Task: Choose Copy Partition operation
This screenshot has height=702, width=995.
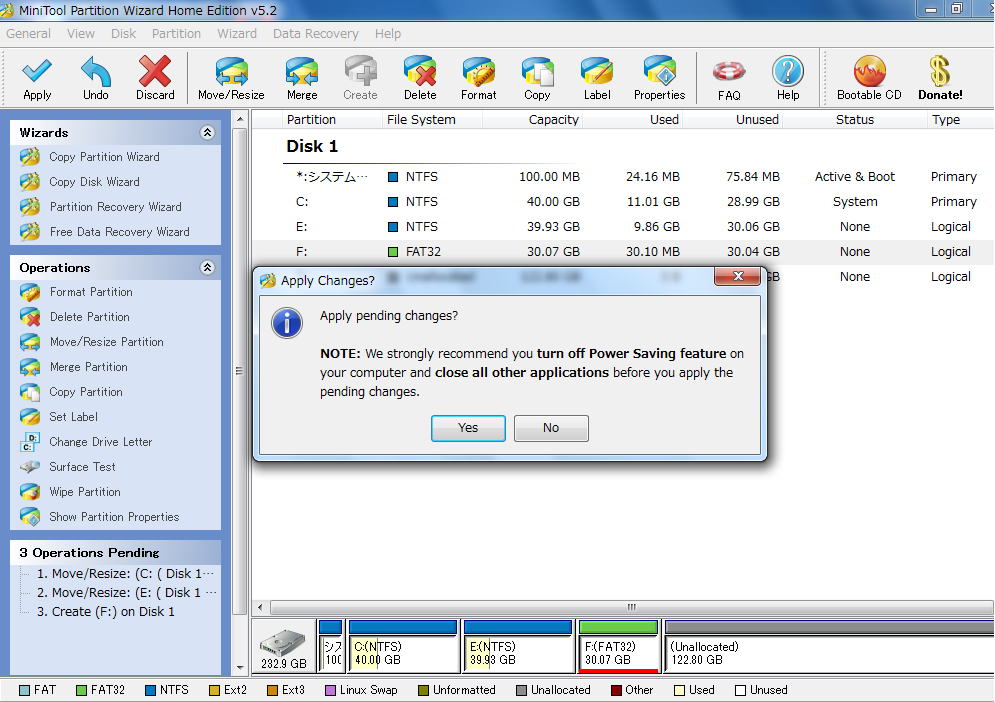Action: click(x=86, y=392)
